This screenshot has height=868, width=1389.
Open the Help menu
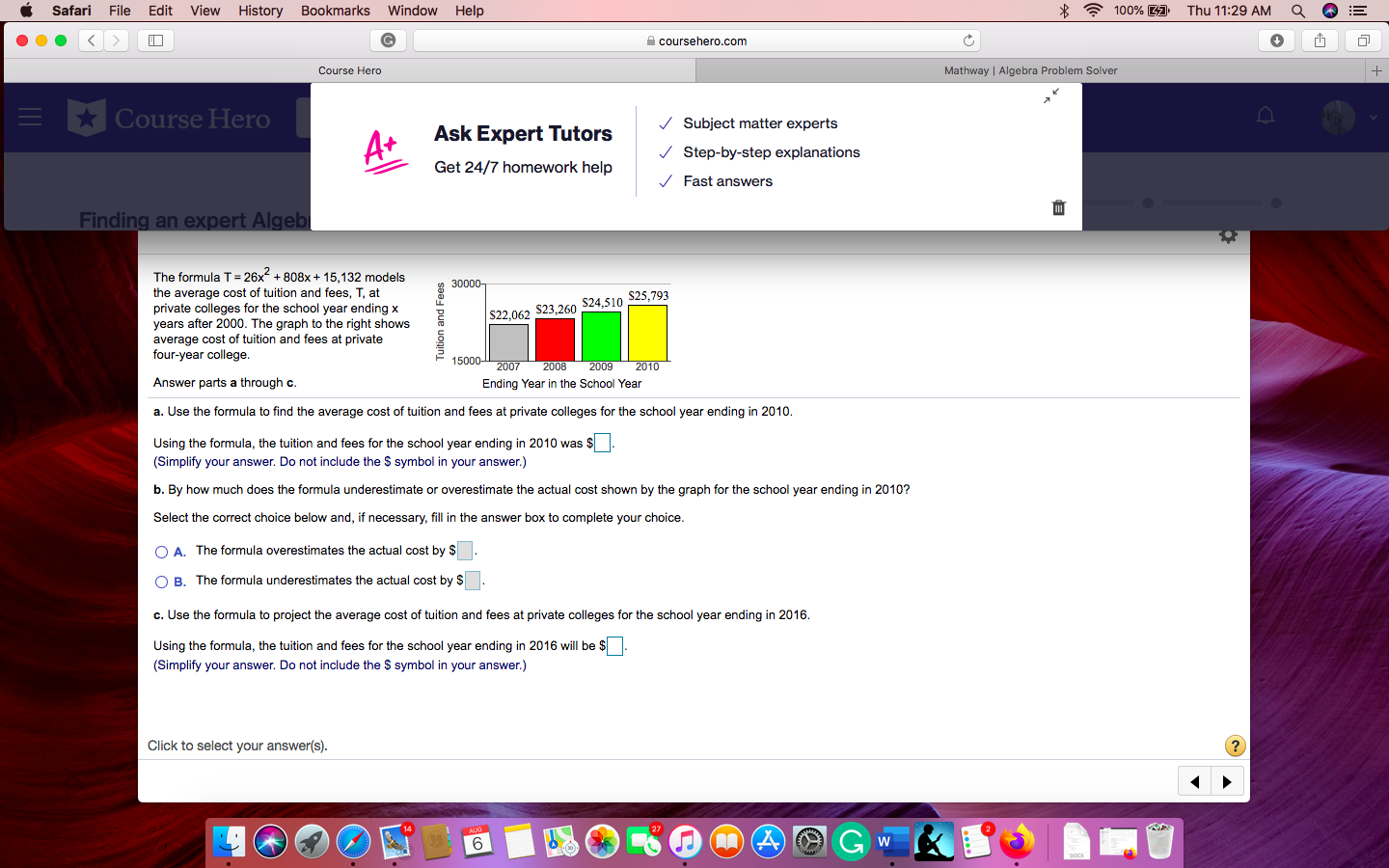coord(470,11)
